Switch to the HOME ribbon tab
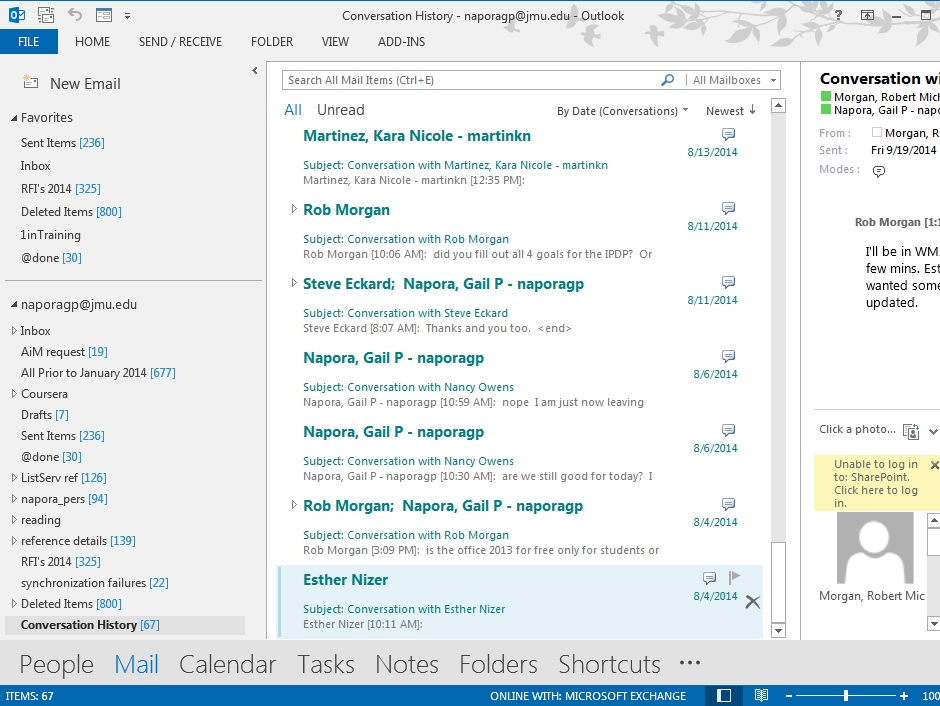The image size is (940, 706). click(92, 42)
